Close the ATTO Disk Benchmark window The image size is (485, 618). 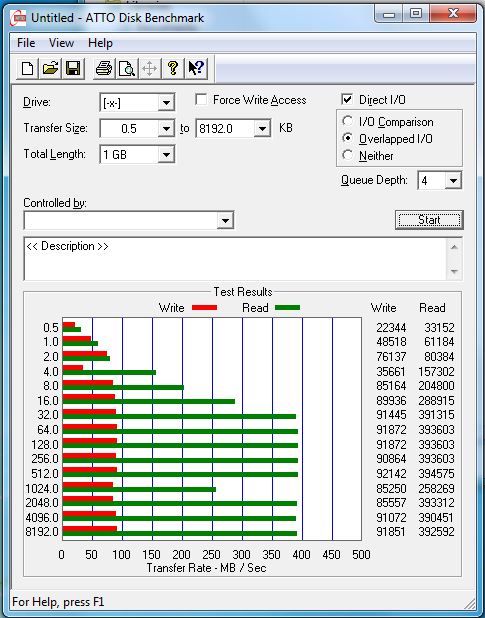[453, 15]
